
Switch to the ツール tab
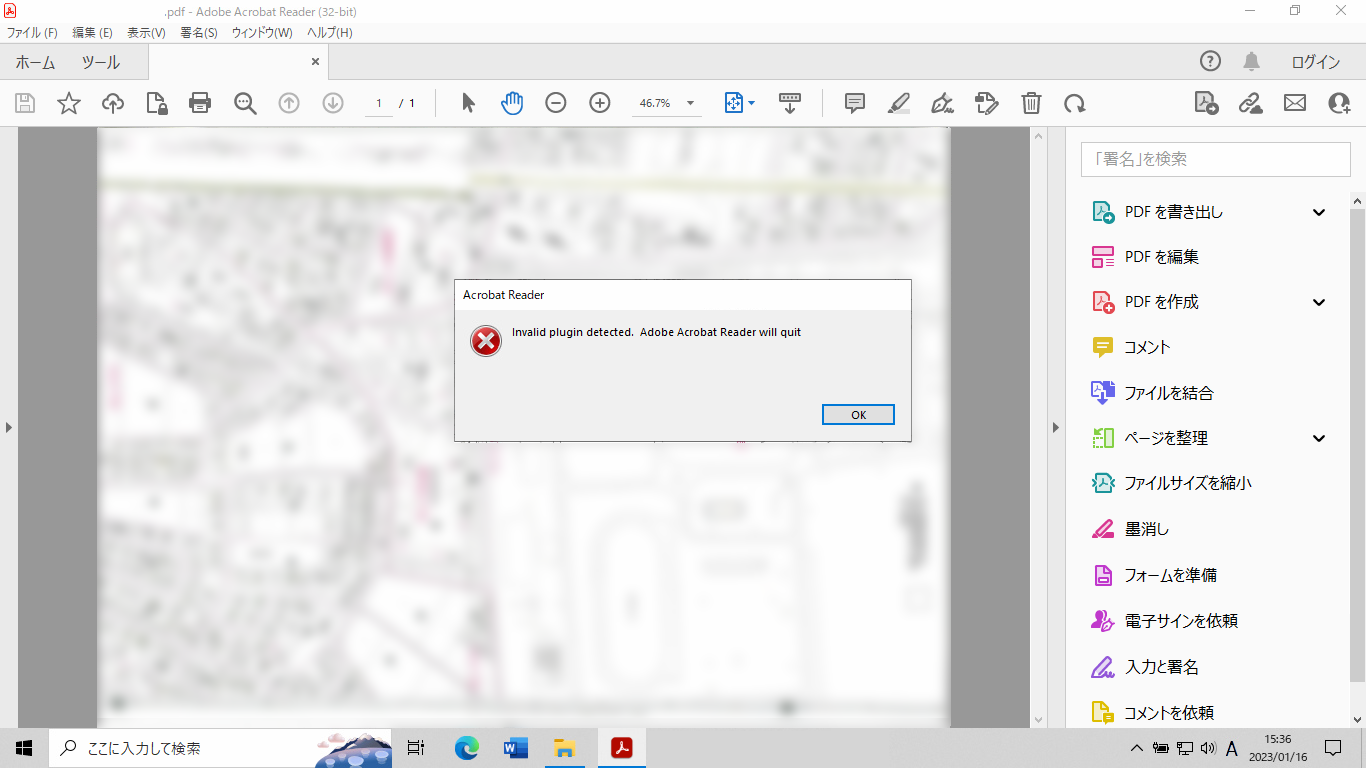(101, 62)
